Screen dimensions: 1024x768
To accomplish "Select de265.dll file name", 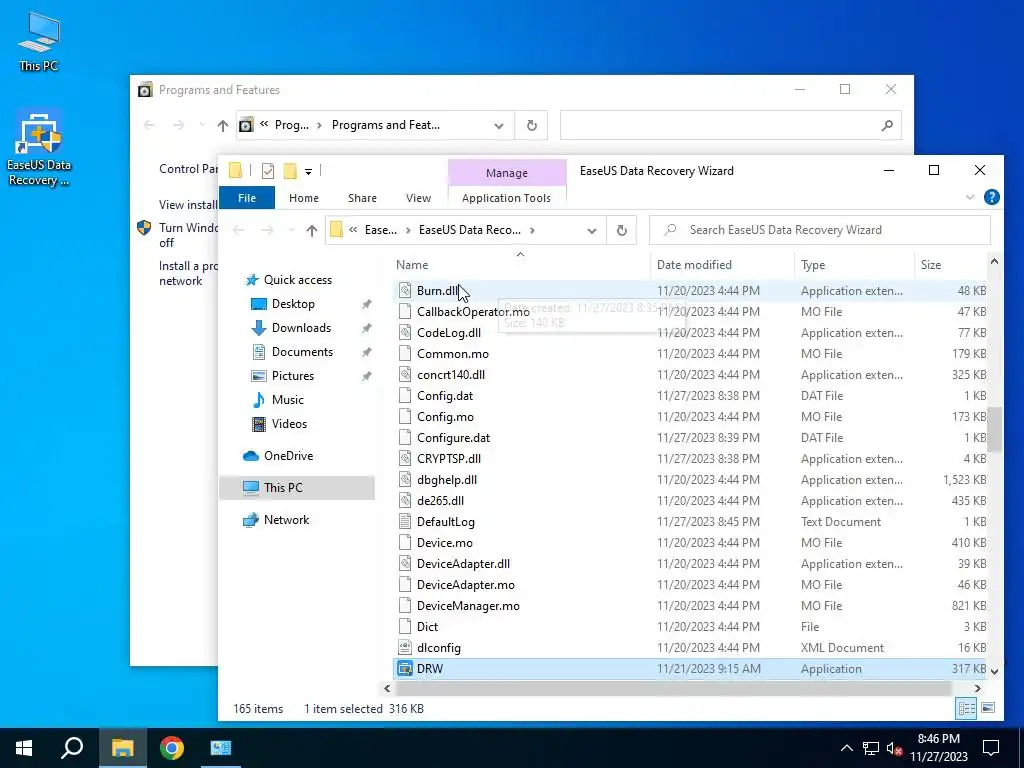I will coord(440,501).
